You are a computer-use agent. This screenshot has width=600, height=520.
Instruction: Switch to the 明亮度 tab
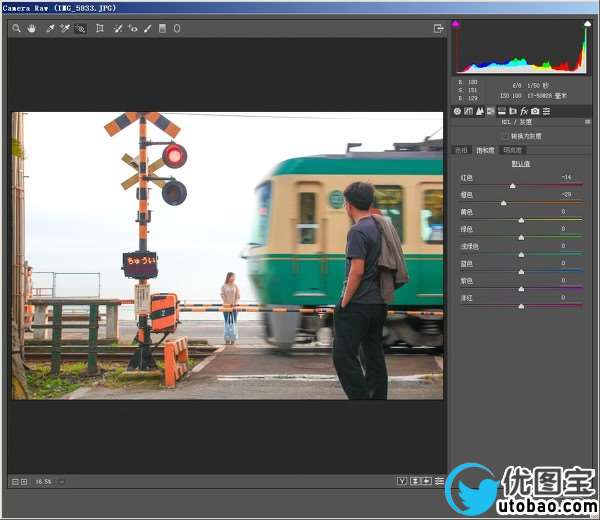click(x=513, y=150)
